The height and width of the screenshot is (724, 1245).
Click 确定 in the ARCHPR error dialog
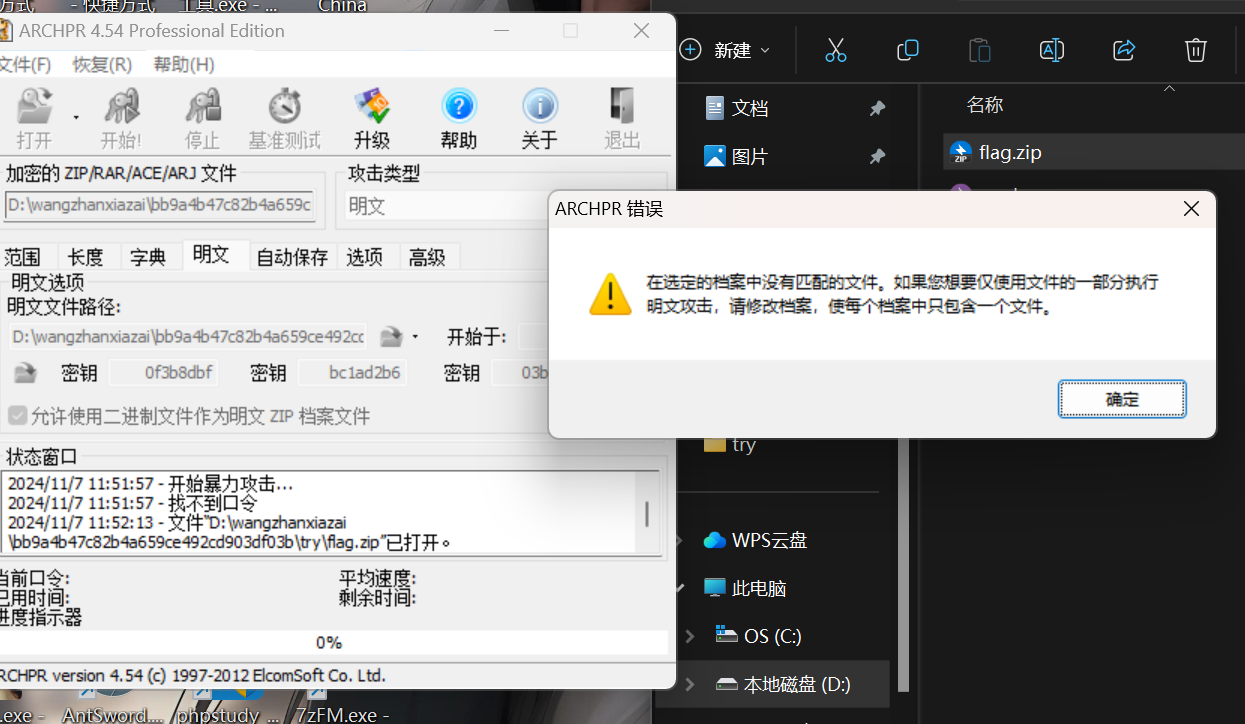coord(1122,399)
